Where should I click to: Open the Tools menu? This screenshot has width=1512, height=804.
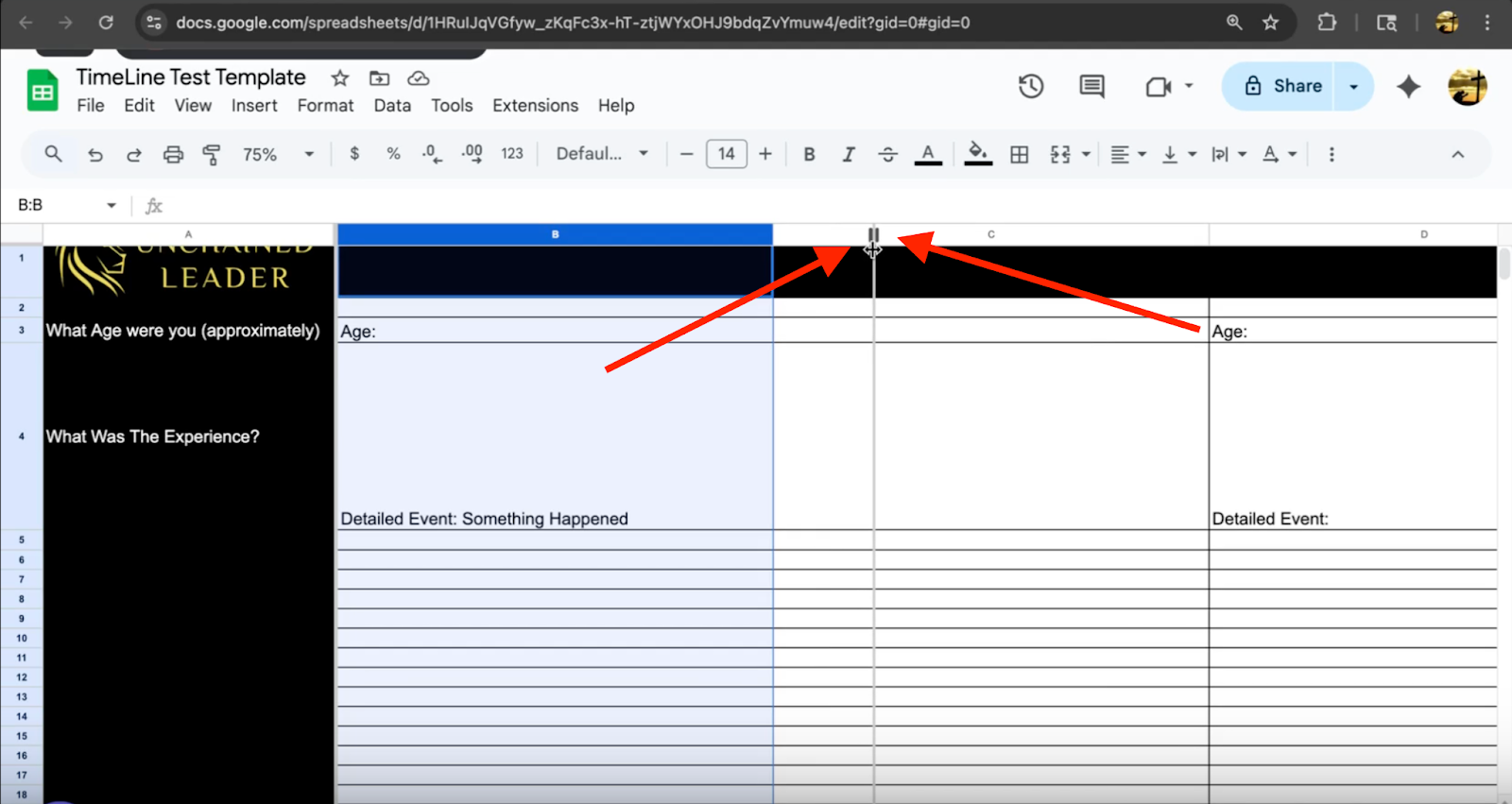click(452, 106)
